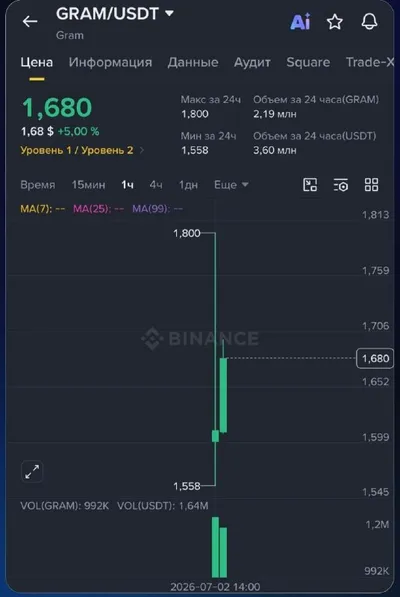Expand chart to fullscreen
This screenshot has width=400, height=597.
coord(32,472)
